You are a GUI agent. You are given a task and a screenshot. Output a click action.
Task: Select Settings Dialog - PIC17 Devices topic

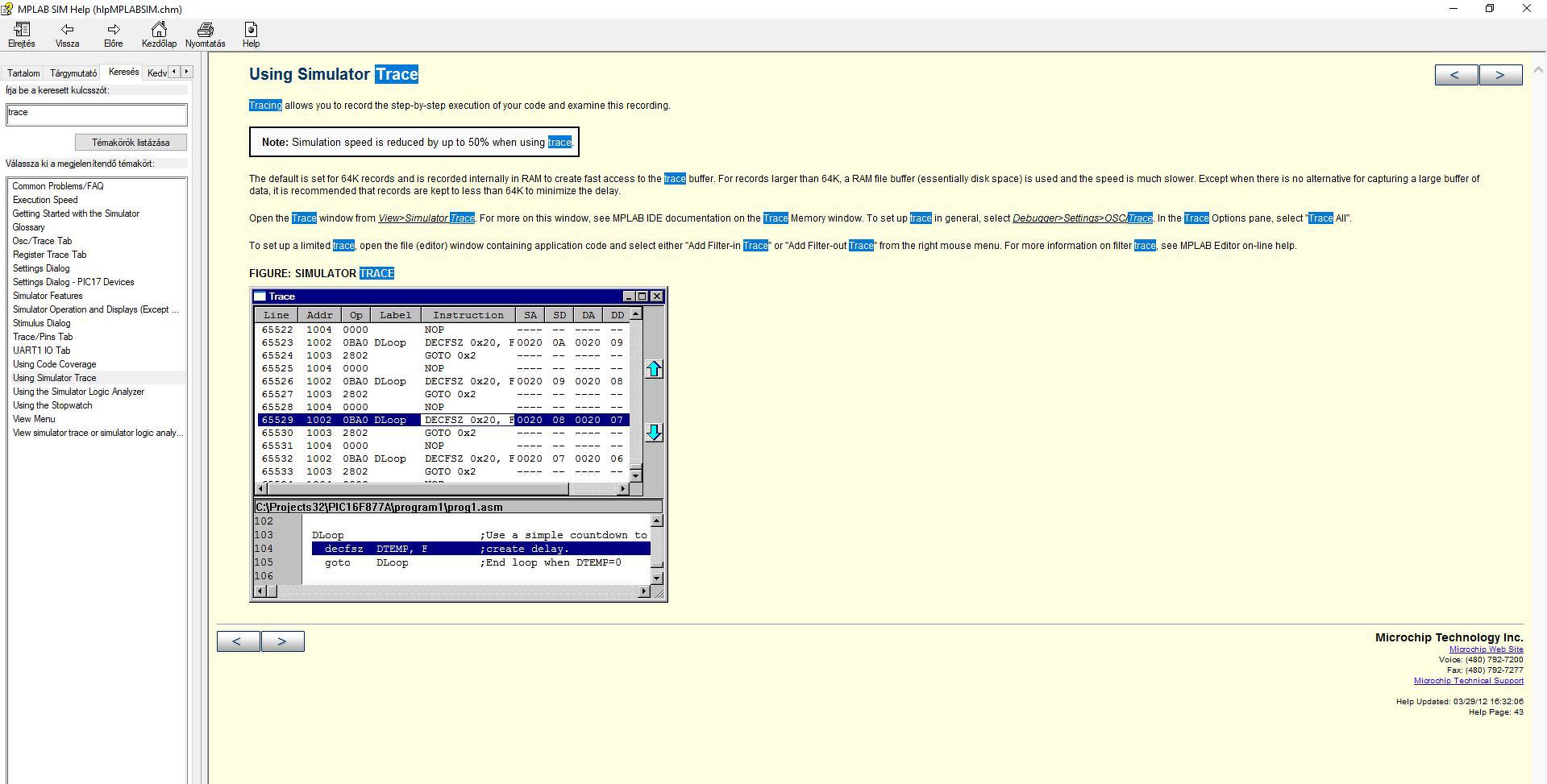click(x=73, y=282)
